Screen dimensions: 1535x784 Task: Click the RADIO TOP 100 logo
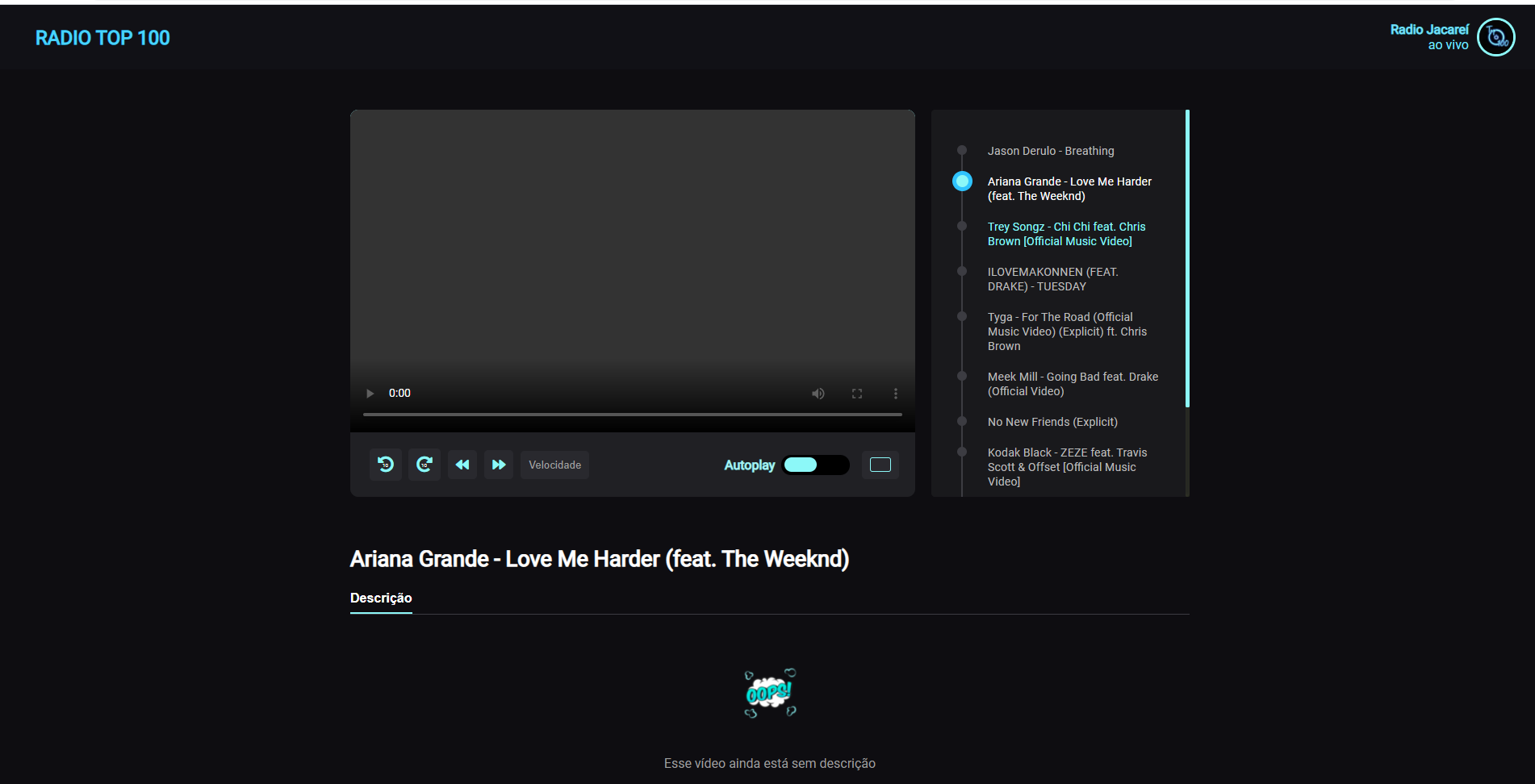pos(102,38)
